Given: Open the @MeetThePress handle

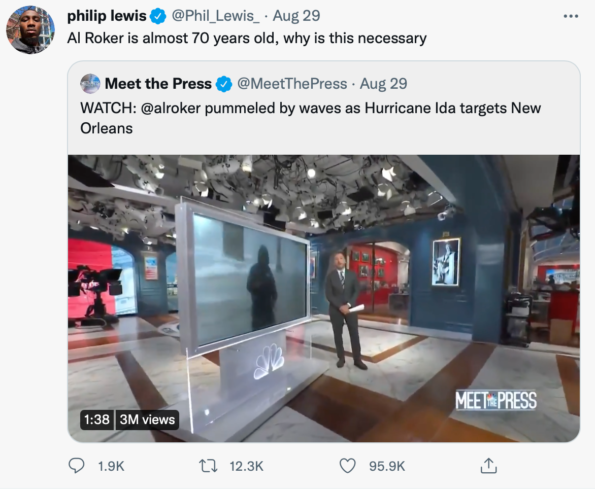Looking at the screenshot, I should (x=292, y=83).
